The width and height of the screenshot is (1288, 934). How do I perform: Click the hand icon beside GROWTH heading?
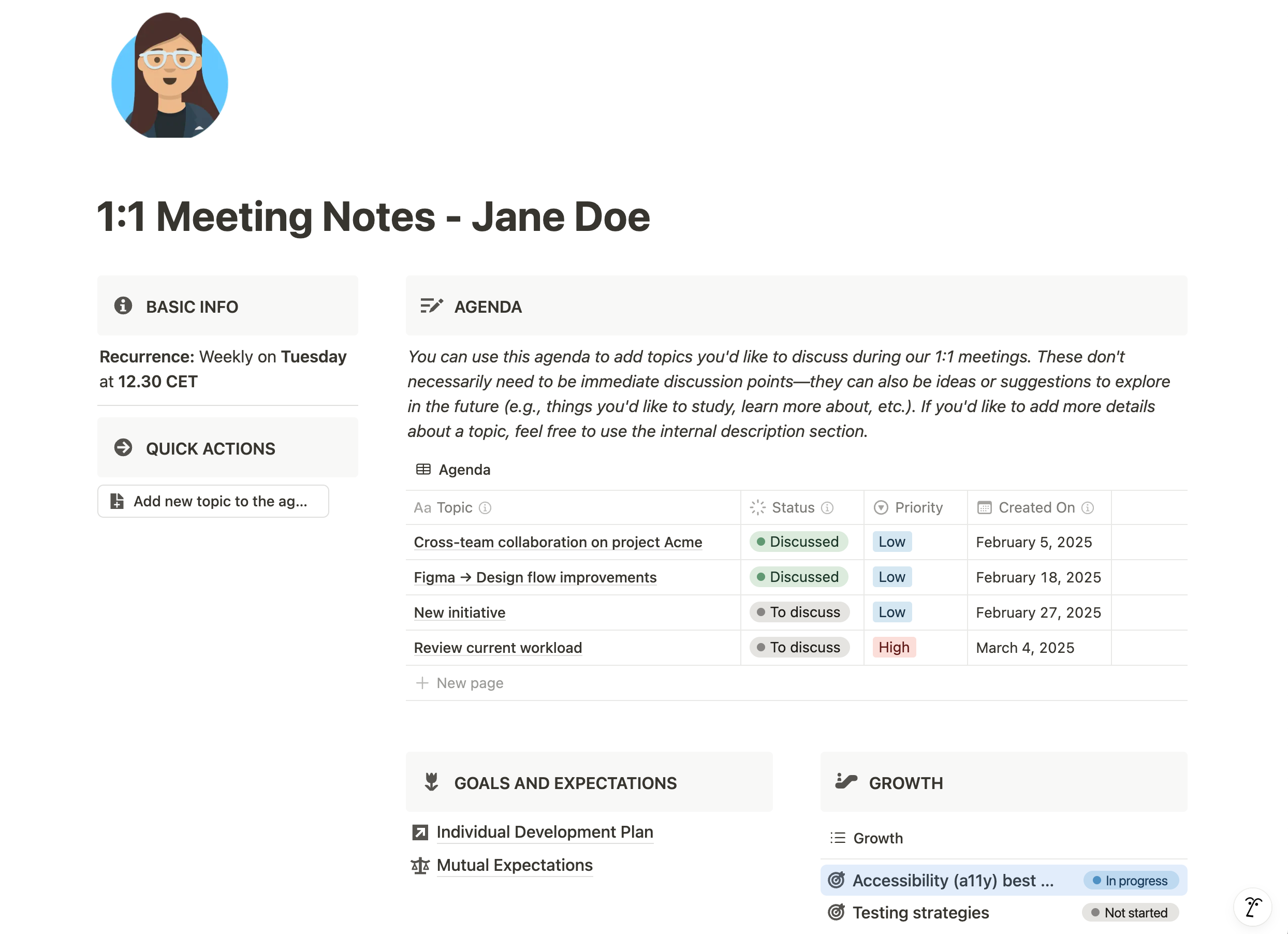pos(845,782)
